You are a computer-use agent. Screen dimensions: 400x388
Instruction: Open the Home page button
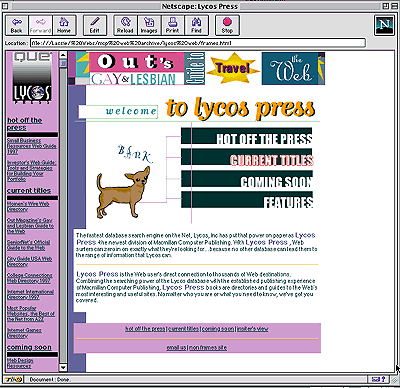[x=64, y=25]
